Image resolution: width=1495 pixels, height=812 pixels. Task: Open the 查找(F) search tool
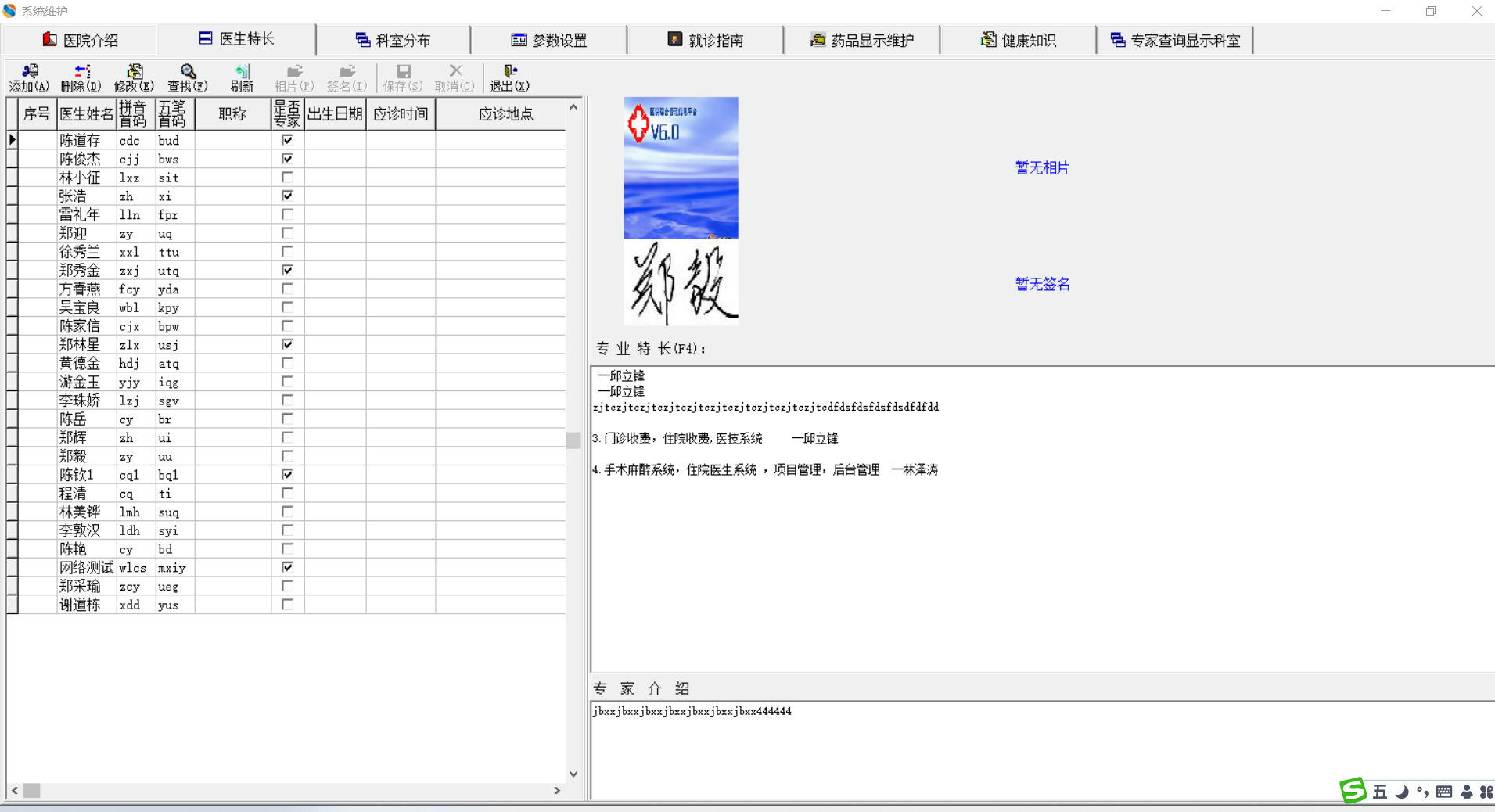coord(188,78)
